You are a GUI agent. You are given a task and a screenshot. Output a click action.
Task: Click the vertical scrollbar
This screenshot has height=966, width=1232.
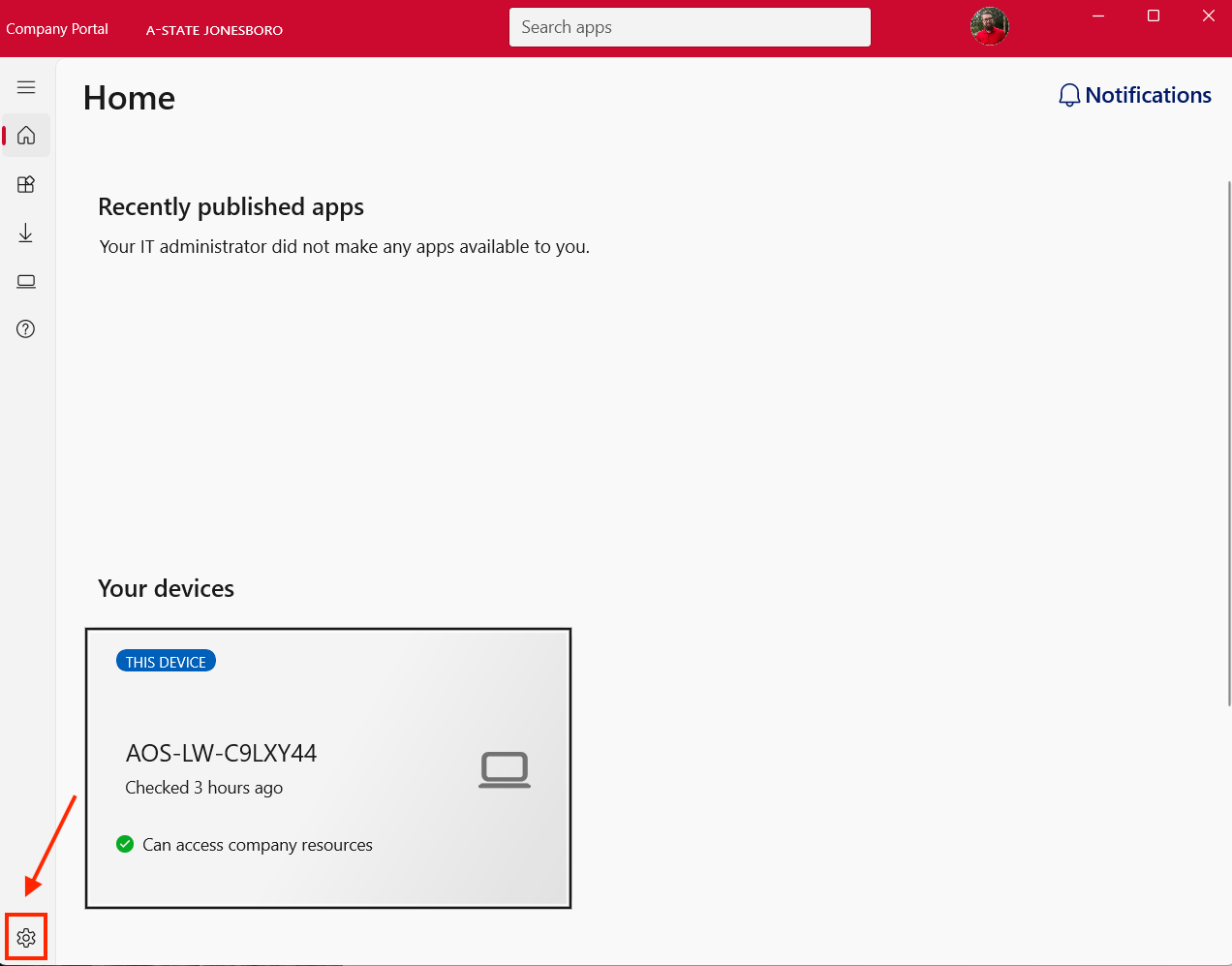[x=1228, y=443]
